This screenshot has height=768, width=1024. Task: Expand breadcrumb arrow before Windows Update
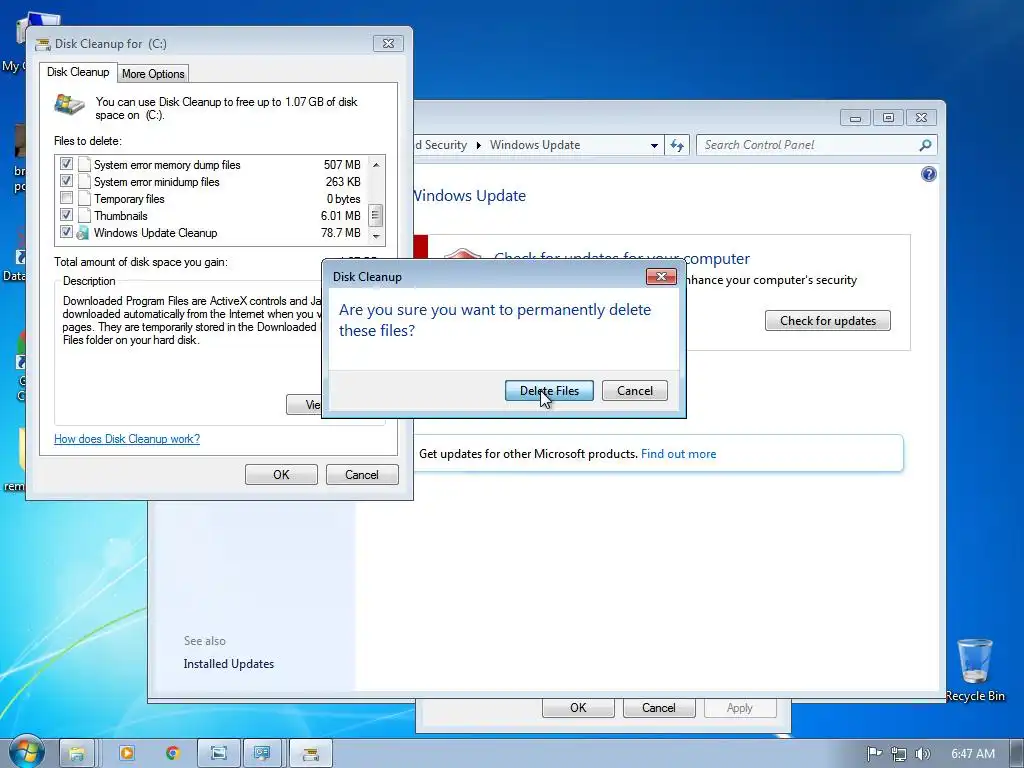(478, 145)
